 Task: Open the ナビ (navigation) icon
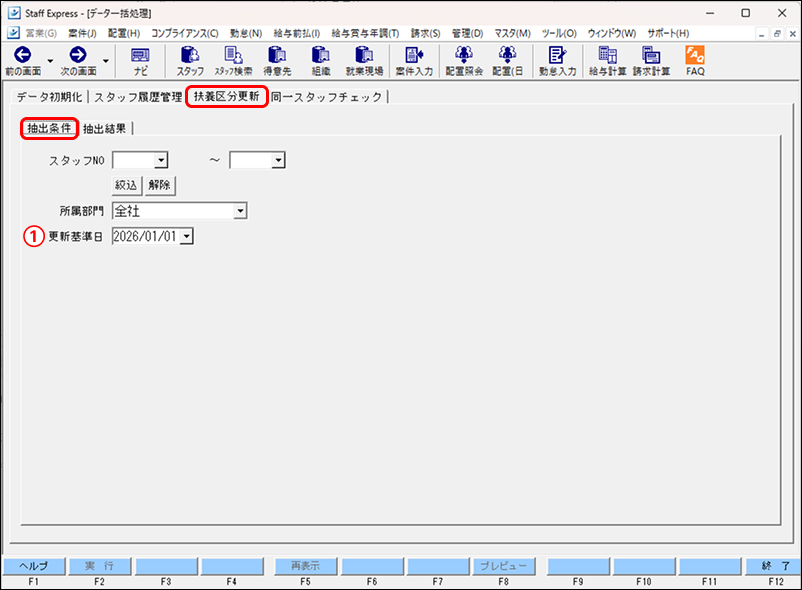pos(139,62)
